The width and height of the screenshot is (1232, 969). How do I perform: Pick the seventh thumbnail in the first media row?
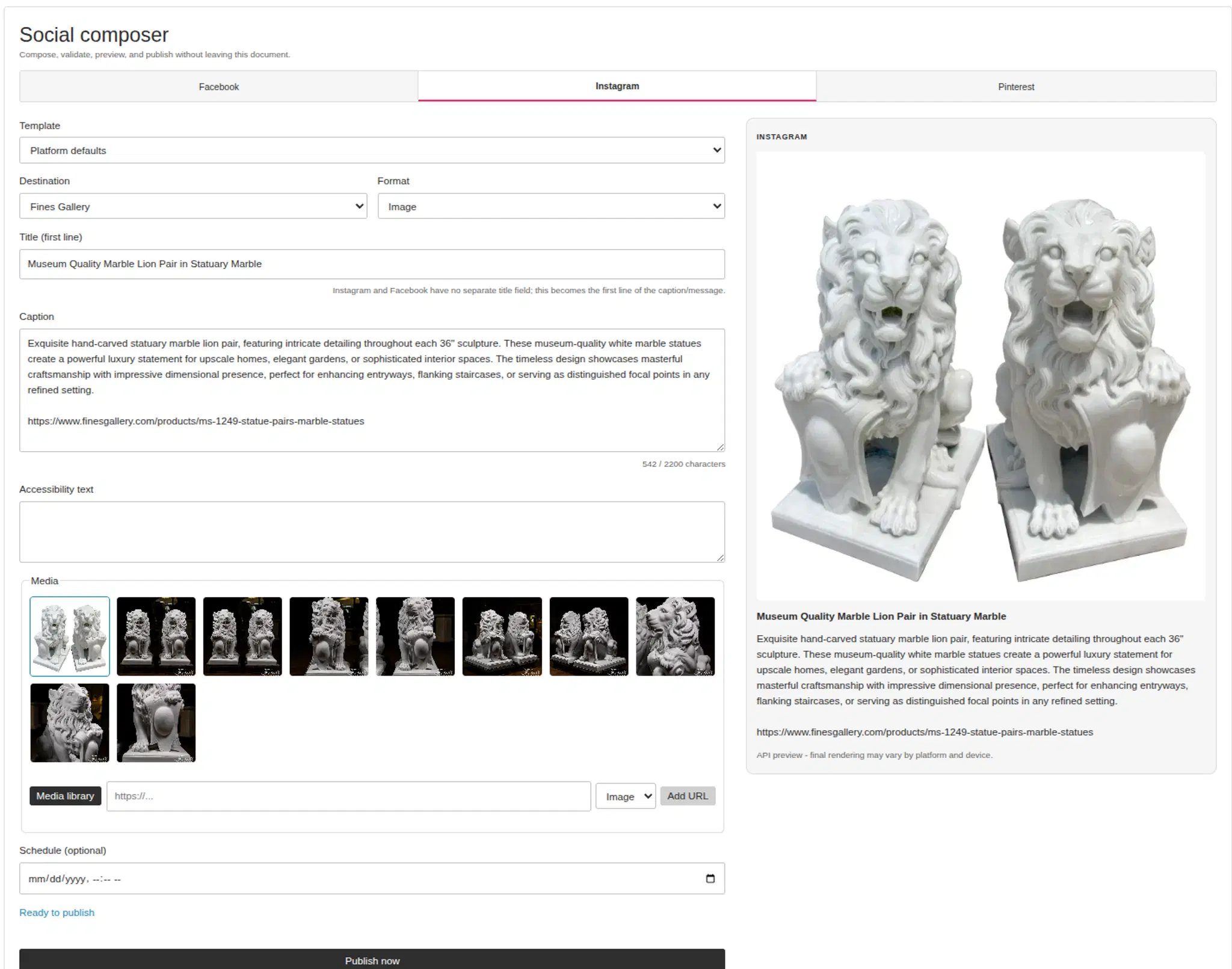[589, 636]
